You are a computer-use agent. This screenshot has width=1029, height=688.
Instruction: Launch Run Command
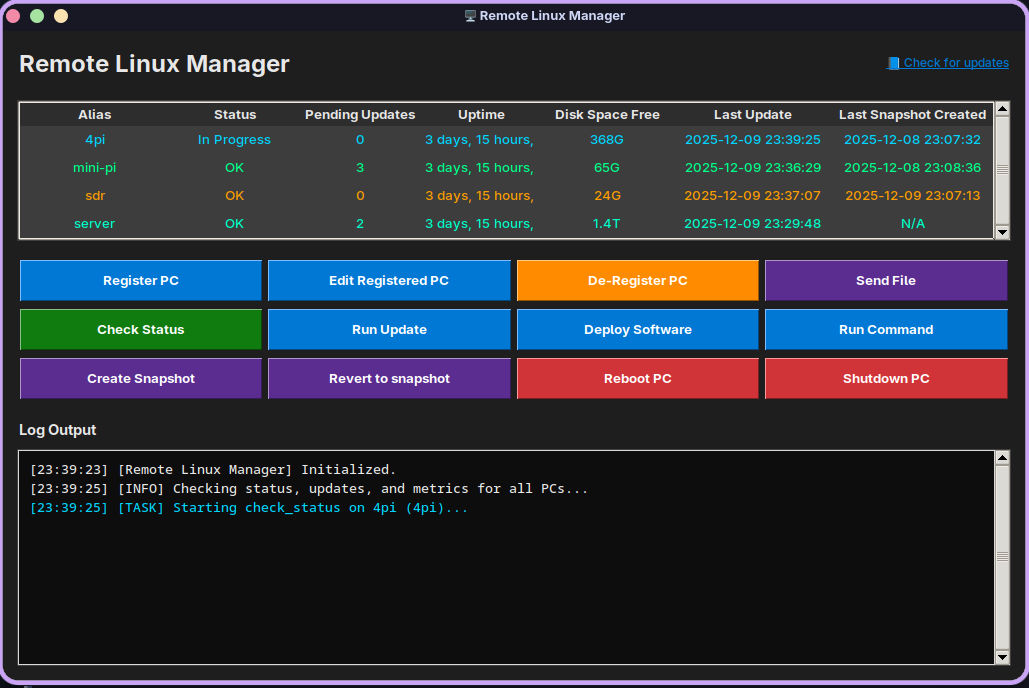pyautogui.click(x=886, y=329)
